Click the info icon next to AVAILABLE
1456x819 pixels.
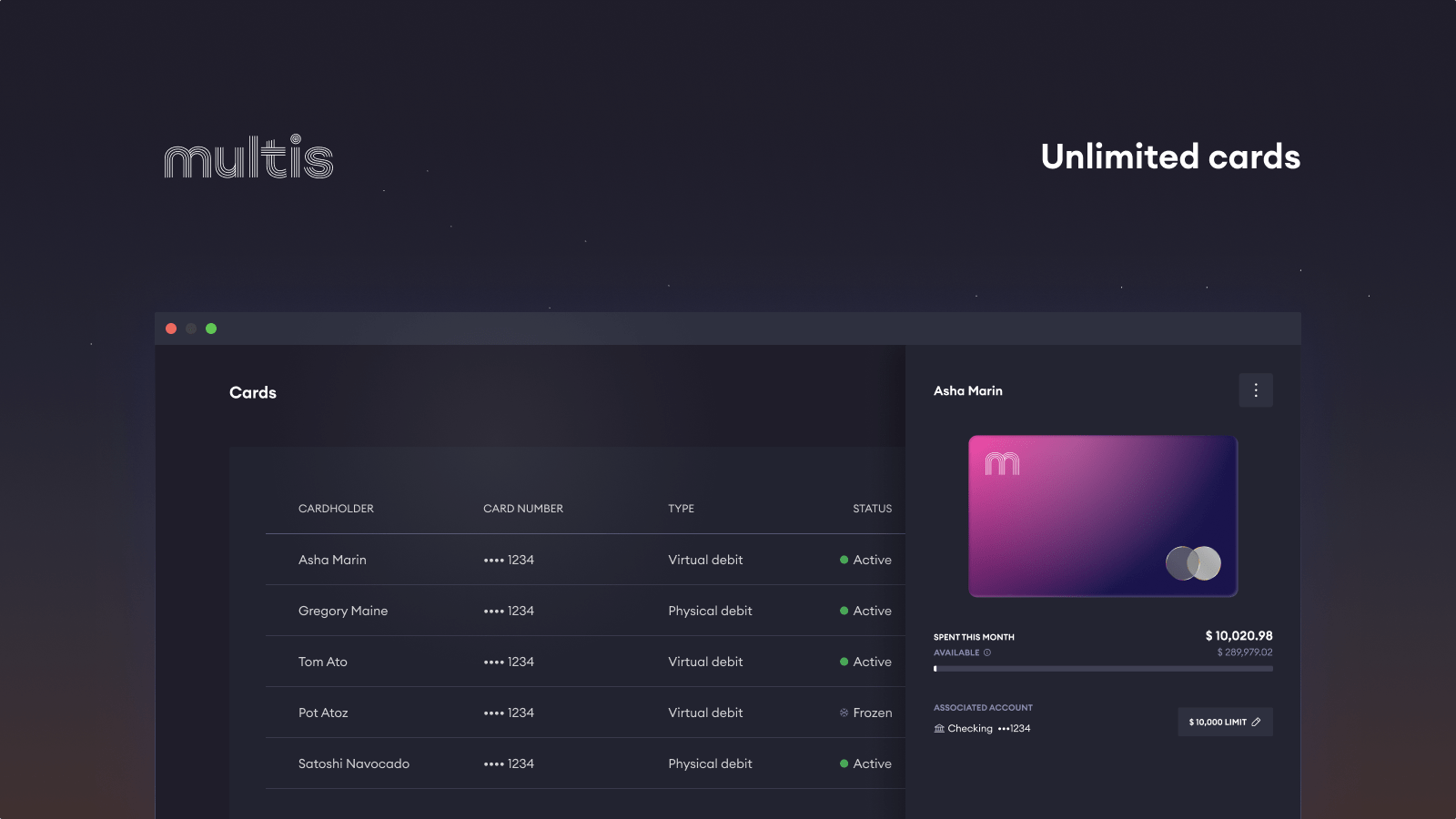pyautogui.click(x=986, y=652)
